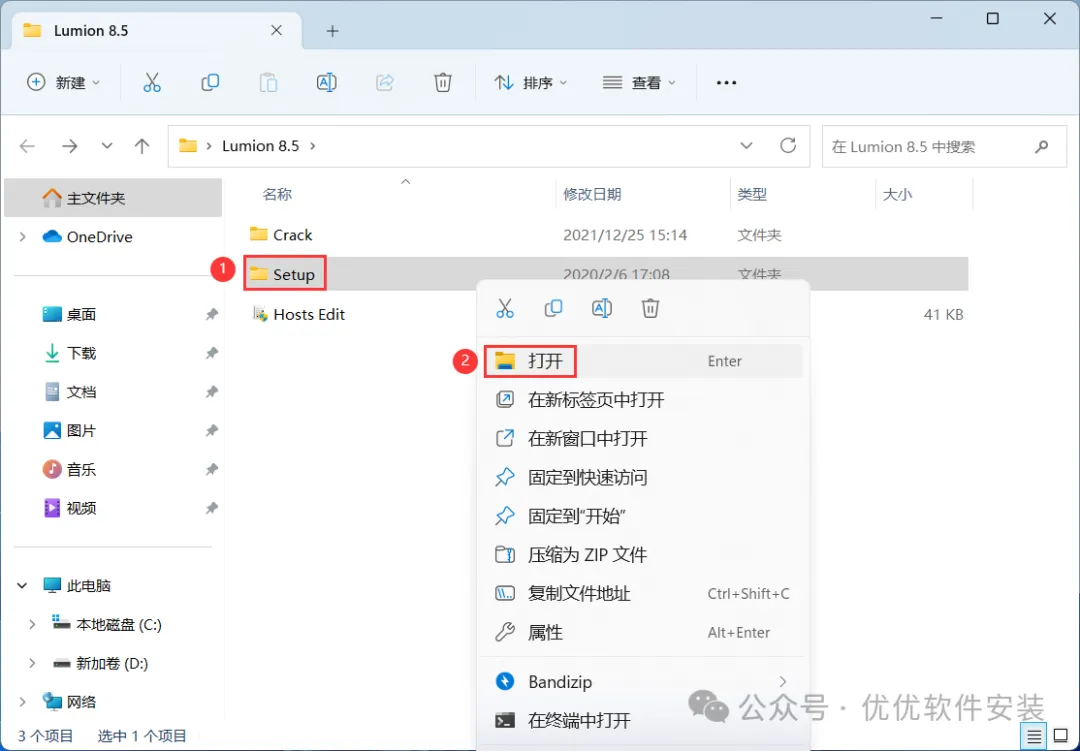Screen dimensions: 1080x751
Task: Click the Cut icon in the toolbar
Action: pyautogui.click(x=152, y=83)
